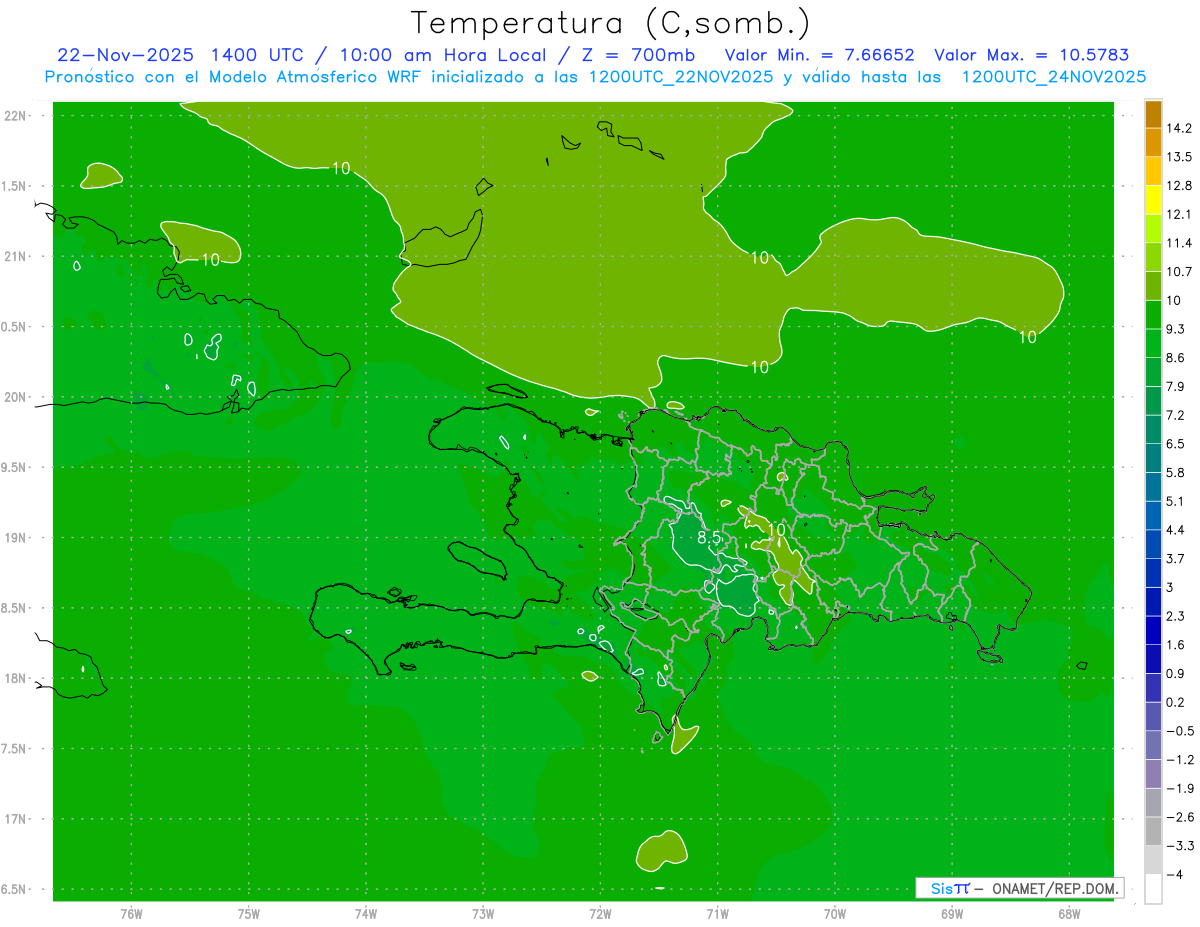
Task: Pick the brown-orange top swatch of the colorbar
Action: pos(1154,114)
